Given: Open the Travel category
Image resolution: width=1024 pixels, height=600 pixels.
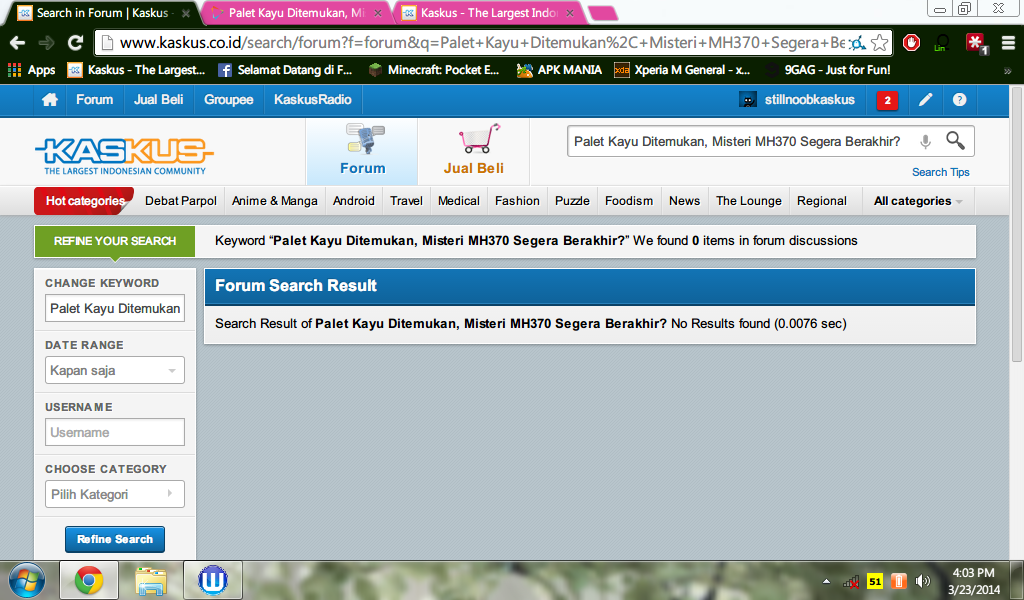Looking at the screenshot, I should coord(406,201).
